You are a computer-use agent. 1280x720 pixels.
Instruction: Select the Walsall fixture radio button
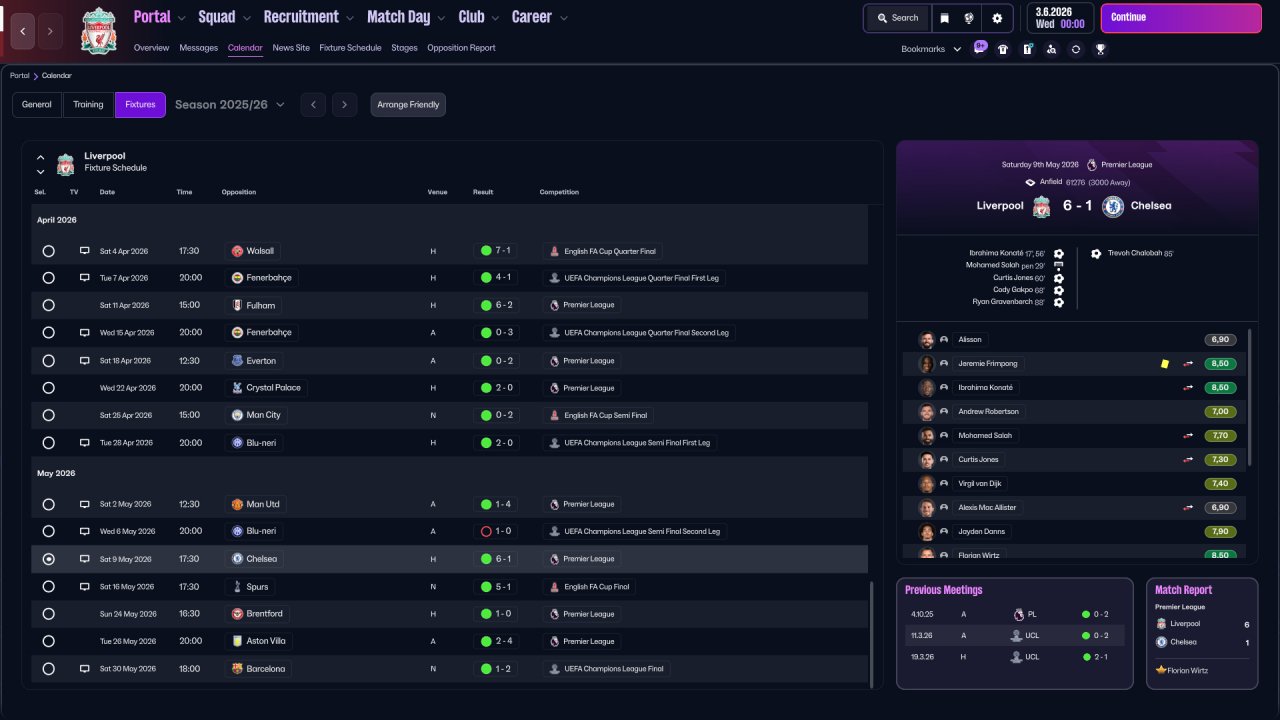[49, 251]
